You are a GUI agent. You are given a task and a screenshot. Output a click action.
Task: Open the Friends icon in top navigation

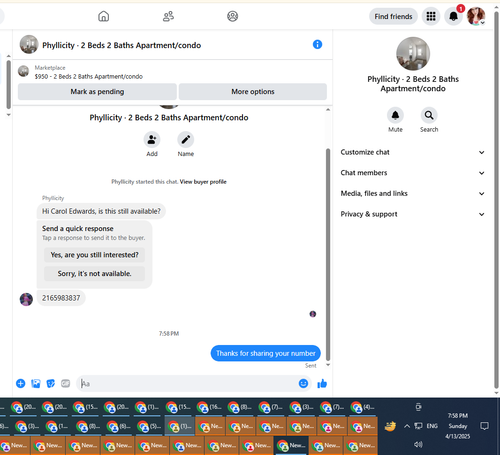pyautogui.click(x=168, y=16)
